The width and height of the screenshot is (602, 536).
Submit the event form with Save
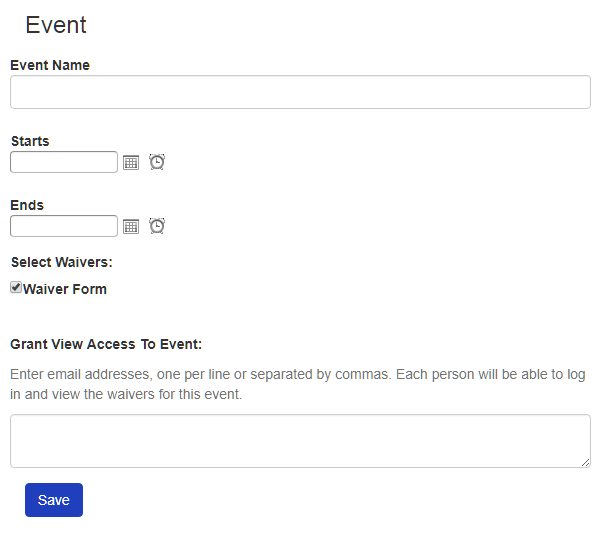click(54, 500)
